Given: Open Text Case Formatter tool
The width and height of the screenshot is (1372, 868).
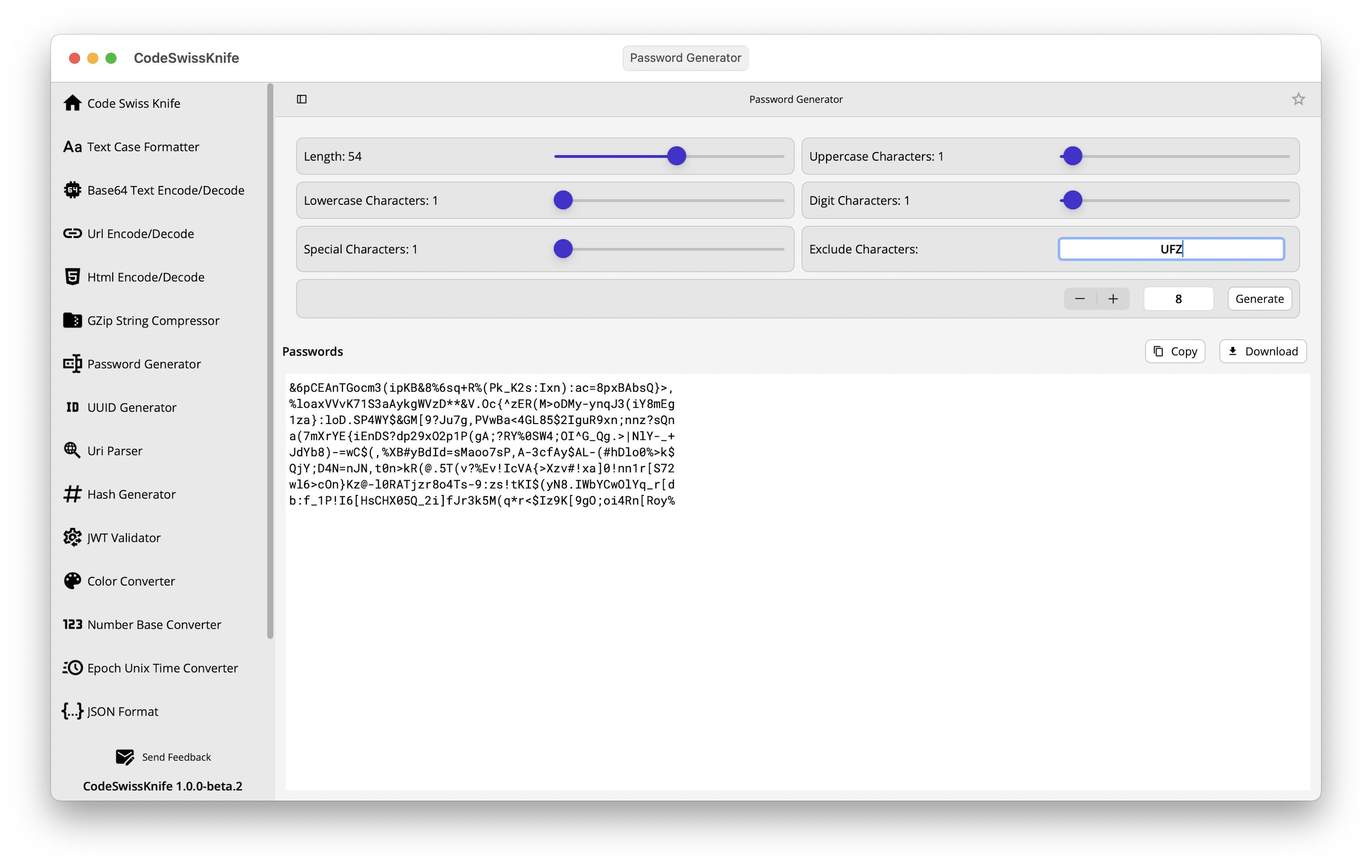Looking at the screenshot, I should (143, 147).
